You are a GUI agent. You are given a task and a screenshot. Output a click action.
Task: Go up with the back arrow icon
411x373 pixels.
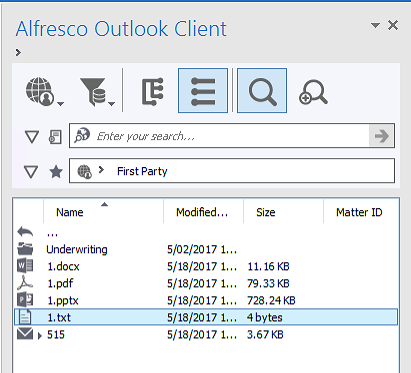coord(25,231)
